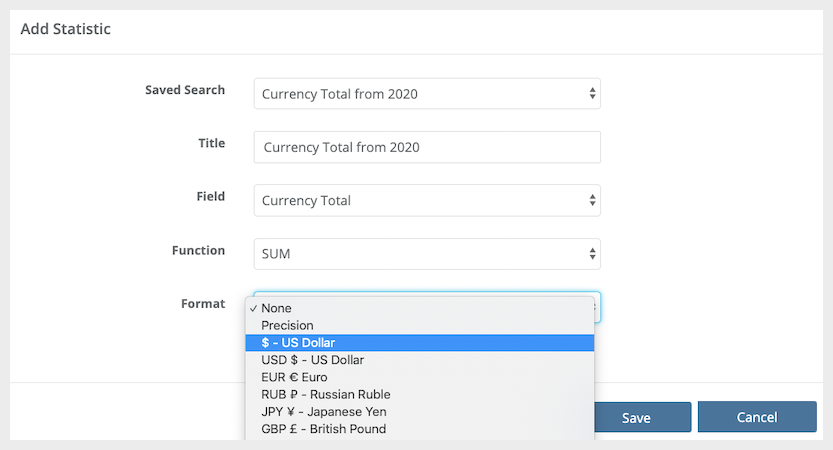This screenshot has width=833, height=450.
Task: Open the Function dropdown set to SUM
Action: (426, 254)
